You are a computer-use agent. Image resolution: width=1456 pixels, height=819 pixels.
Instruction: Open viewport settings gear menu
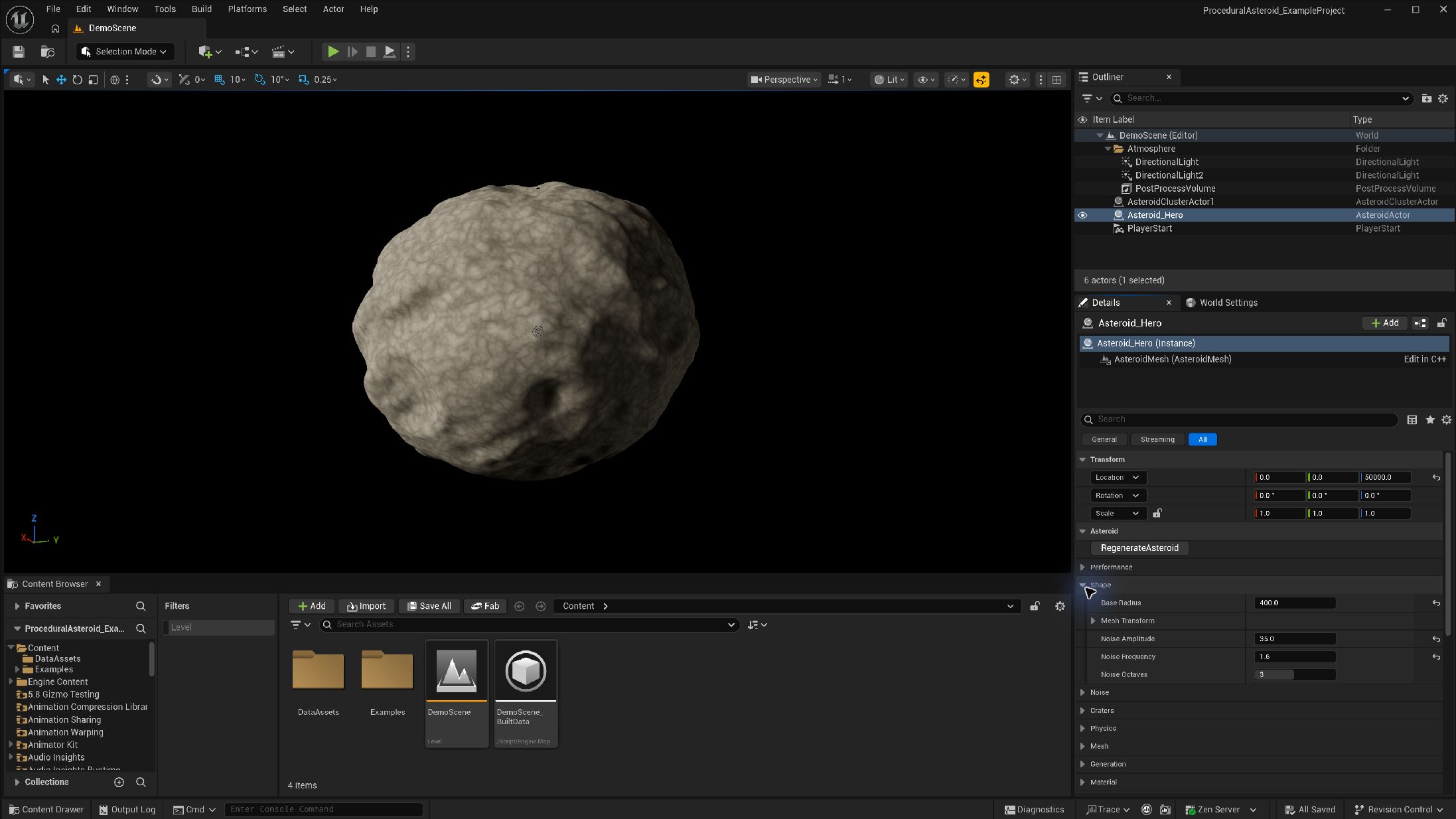pos(1017,80)
